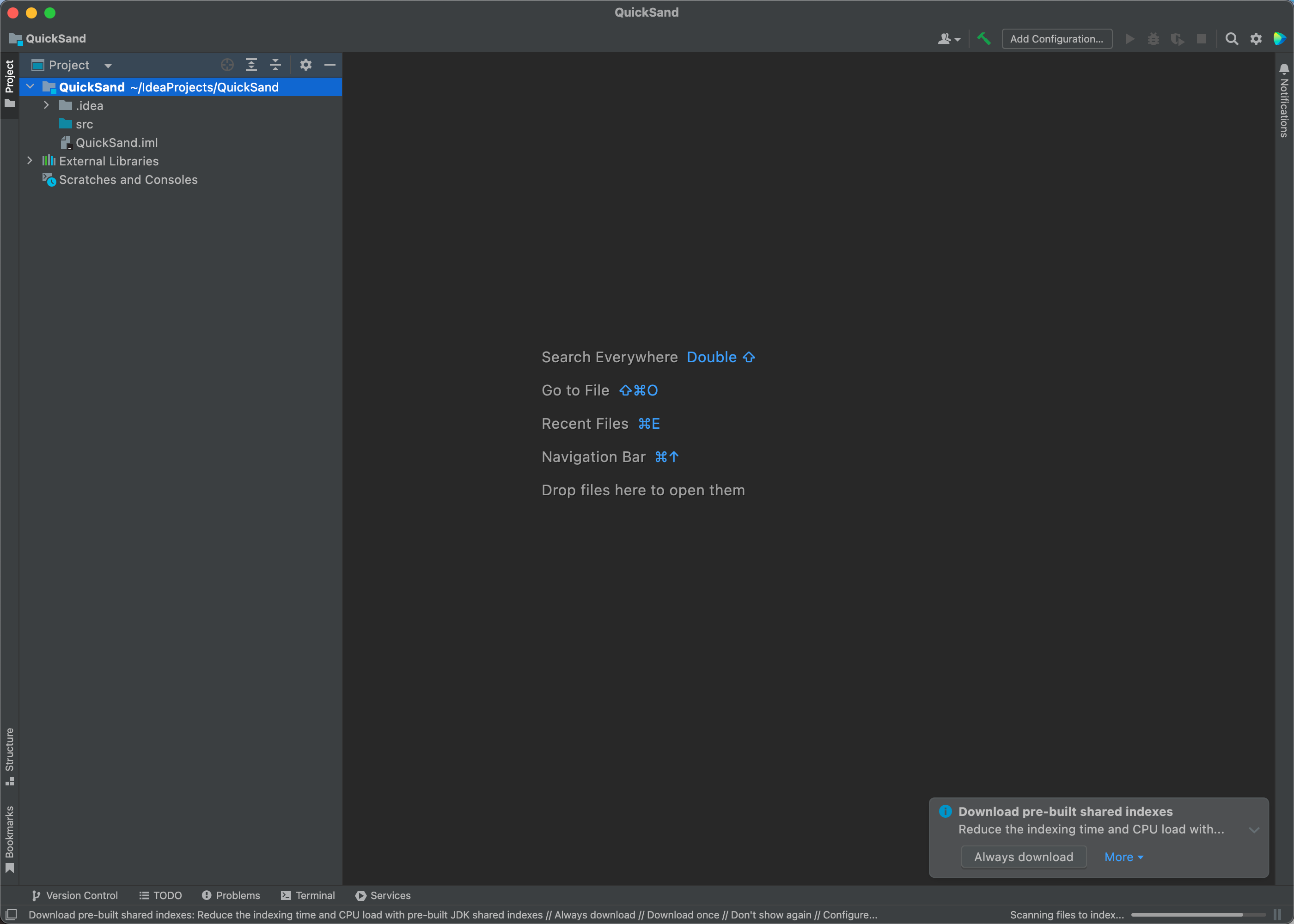Click the Notifications bell icon

(x=1284, y=69)
